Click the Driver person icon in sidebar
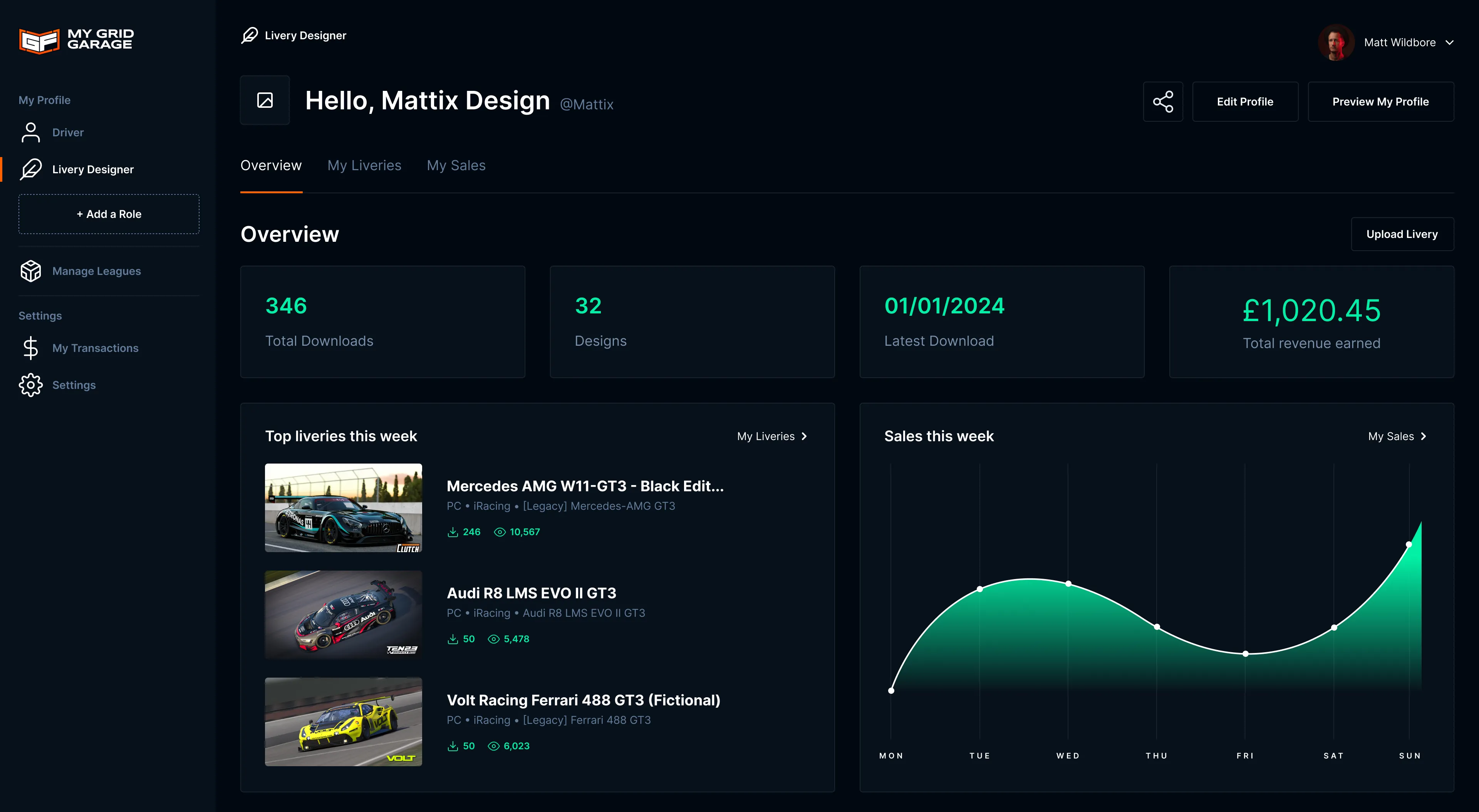1479x812 pixels. click(x=30, y=132)
